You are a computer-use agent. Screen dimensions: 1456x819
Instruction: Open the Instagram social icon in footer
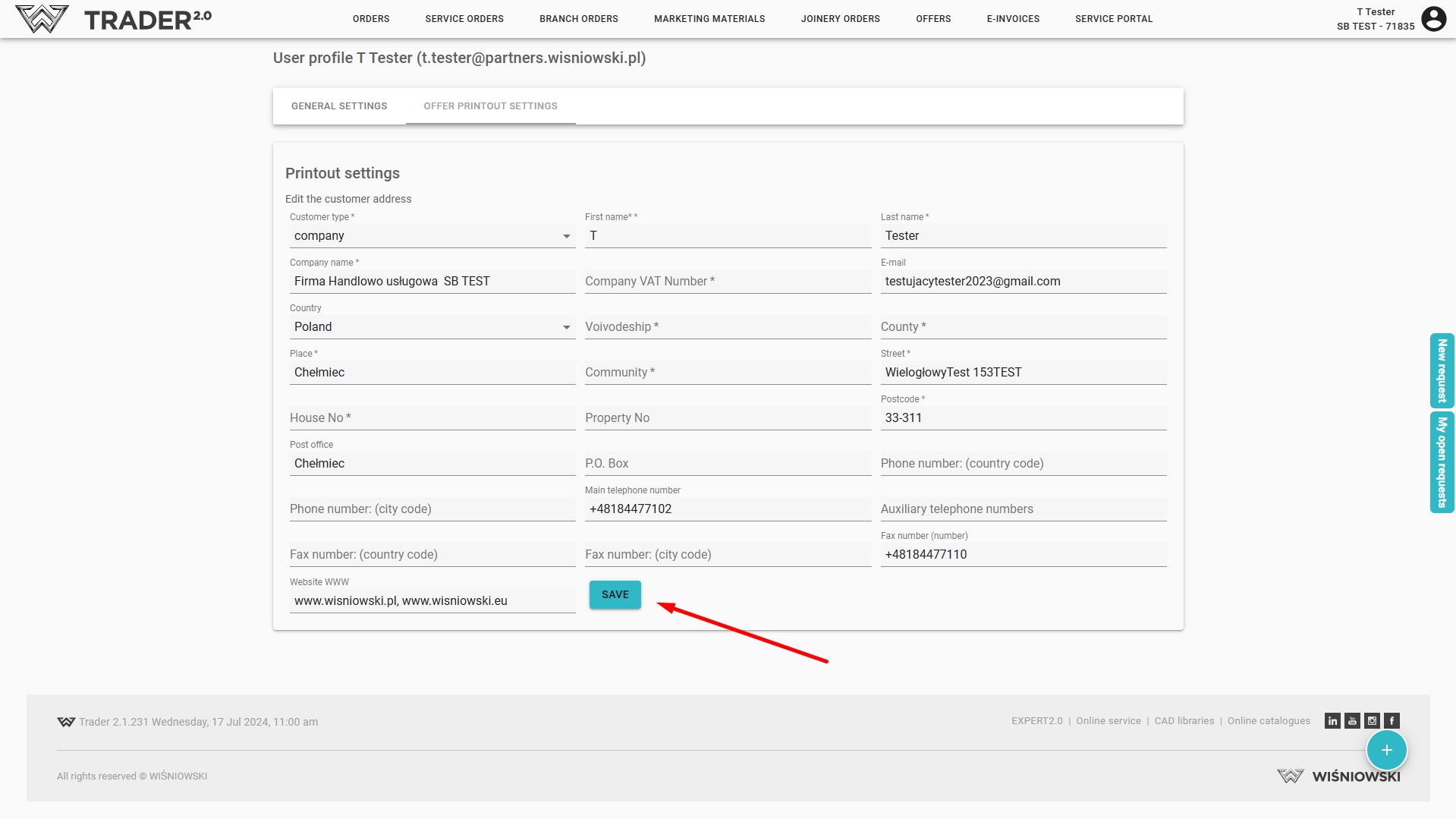[x=1372, y=721]
